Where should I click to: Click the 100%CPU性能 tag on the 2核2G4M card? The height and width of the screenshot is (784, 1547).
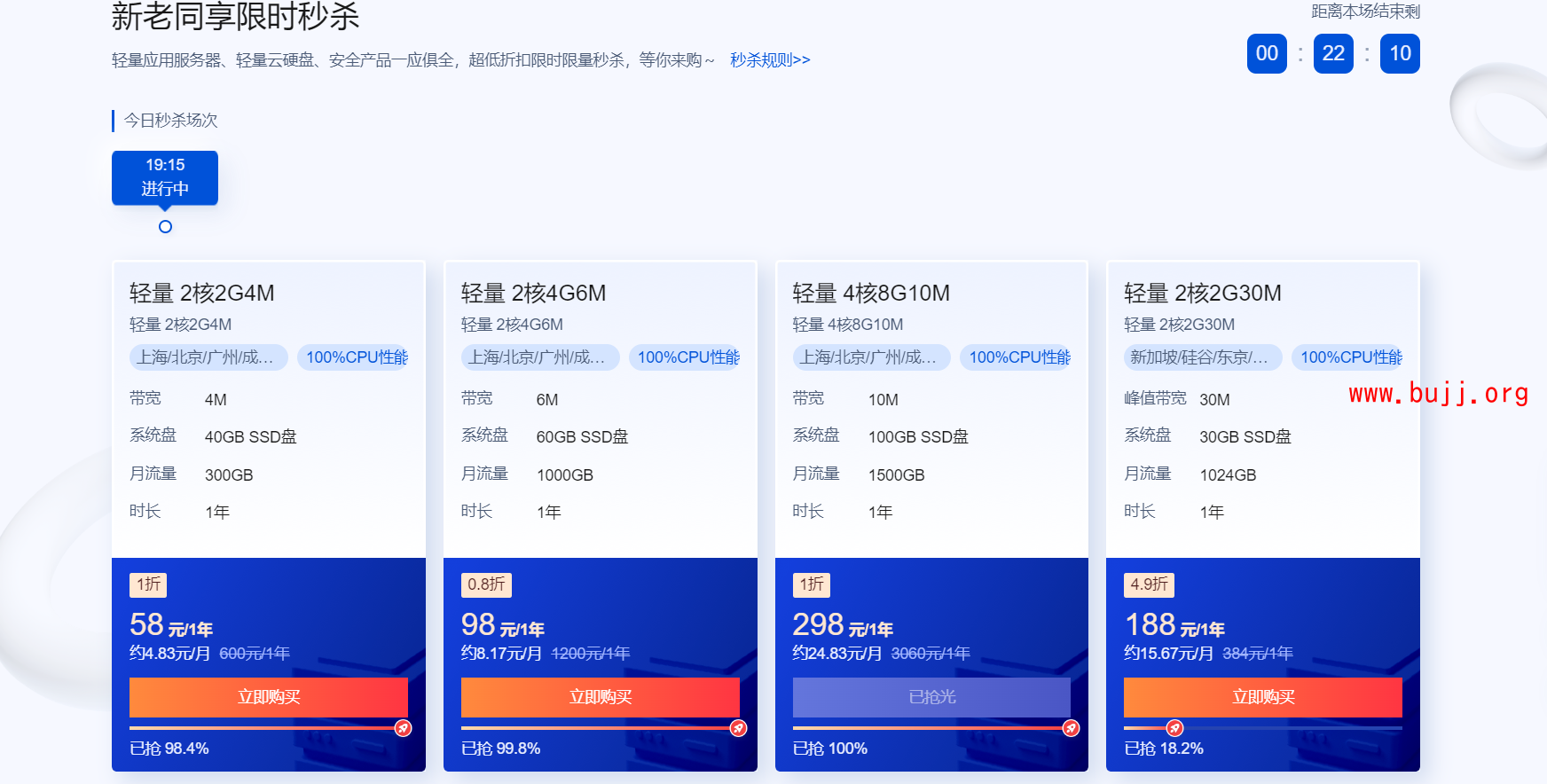pos(353,357)
